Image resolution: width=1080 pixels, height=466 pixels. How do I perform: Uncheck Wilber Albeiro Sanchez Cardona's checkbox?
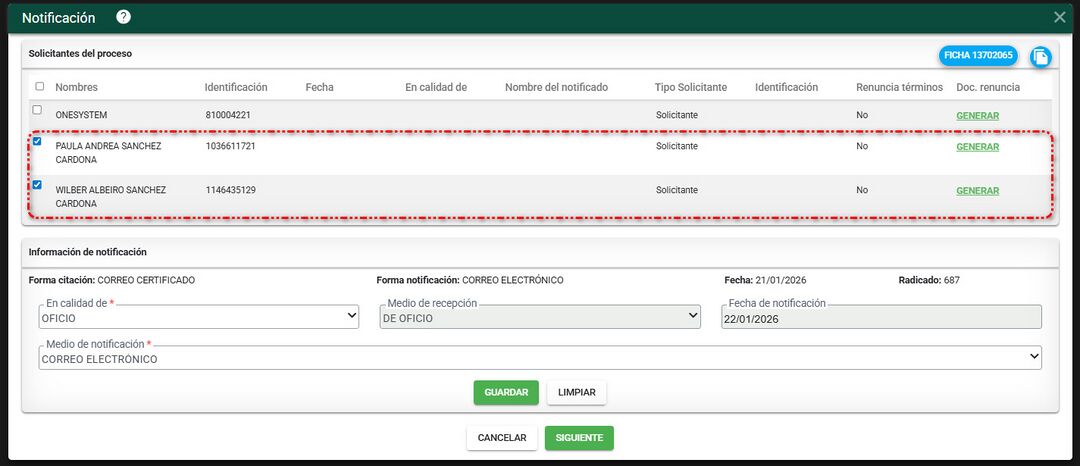pyautogui.click(x=38, y=185)
